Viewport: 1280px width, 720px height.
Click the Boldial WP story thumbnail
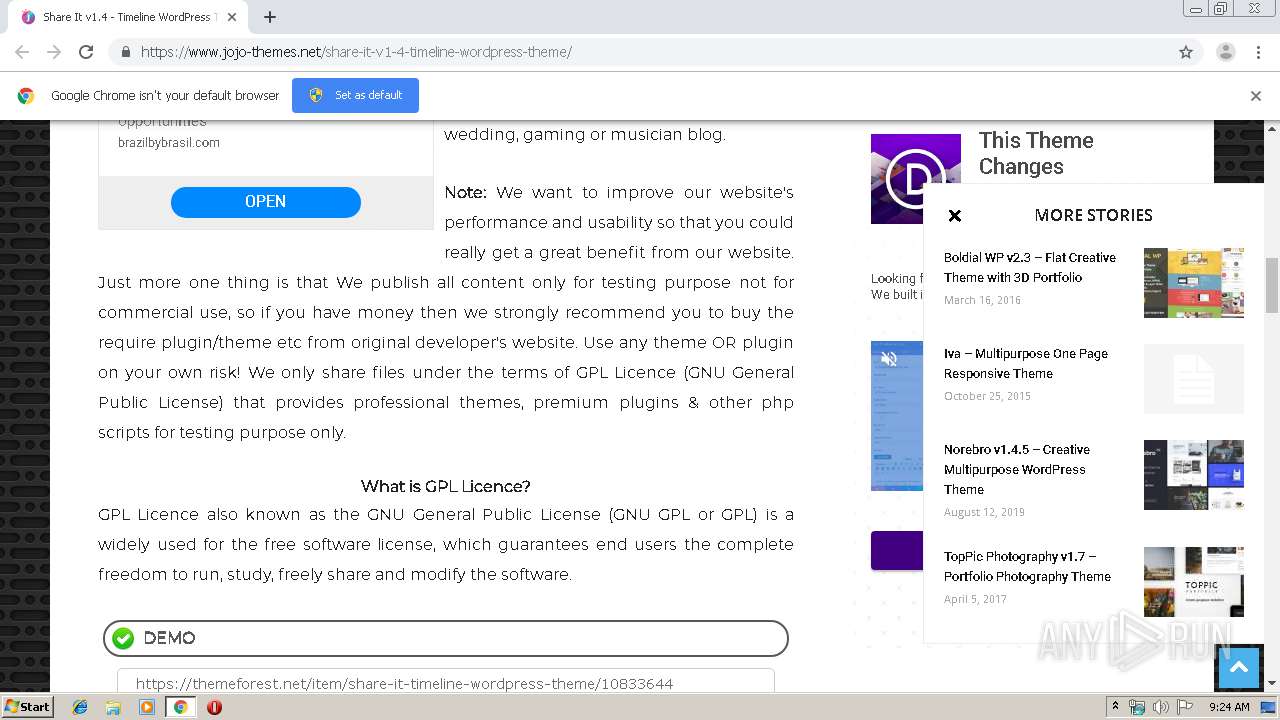[1194, 283]
